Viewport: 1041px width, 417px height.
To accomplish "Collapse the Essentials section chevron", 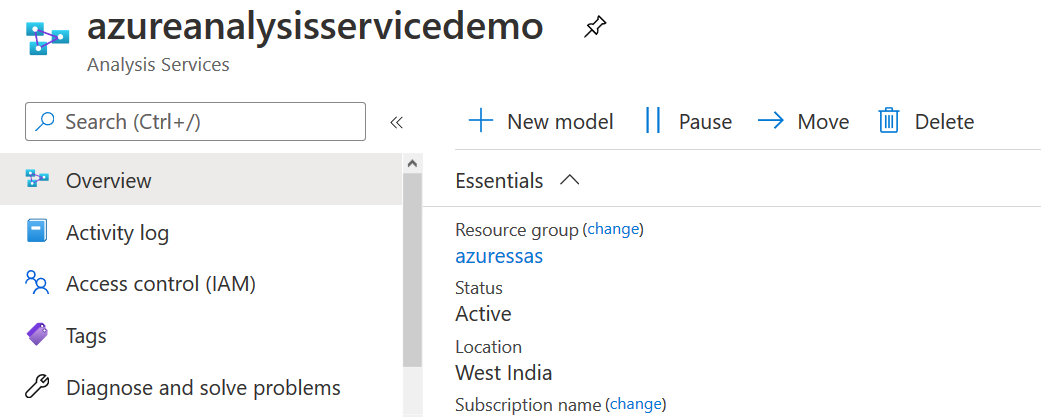I will (570, 180).
